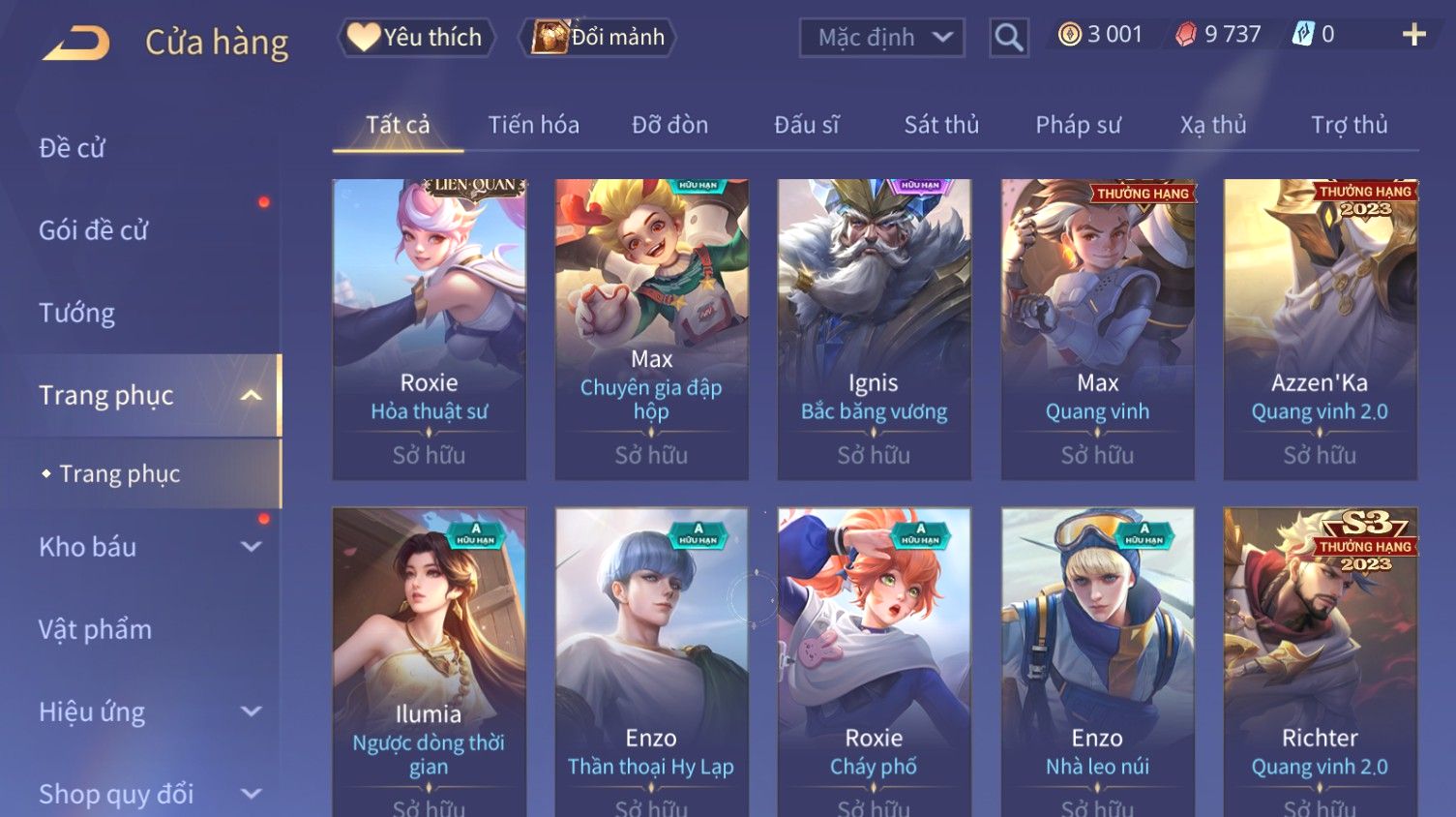
Task: Select Roxie Hỏa thuật sư skin card
Action: [429, 329]
